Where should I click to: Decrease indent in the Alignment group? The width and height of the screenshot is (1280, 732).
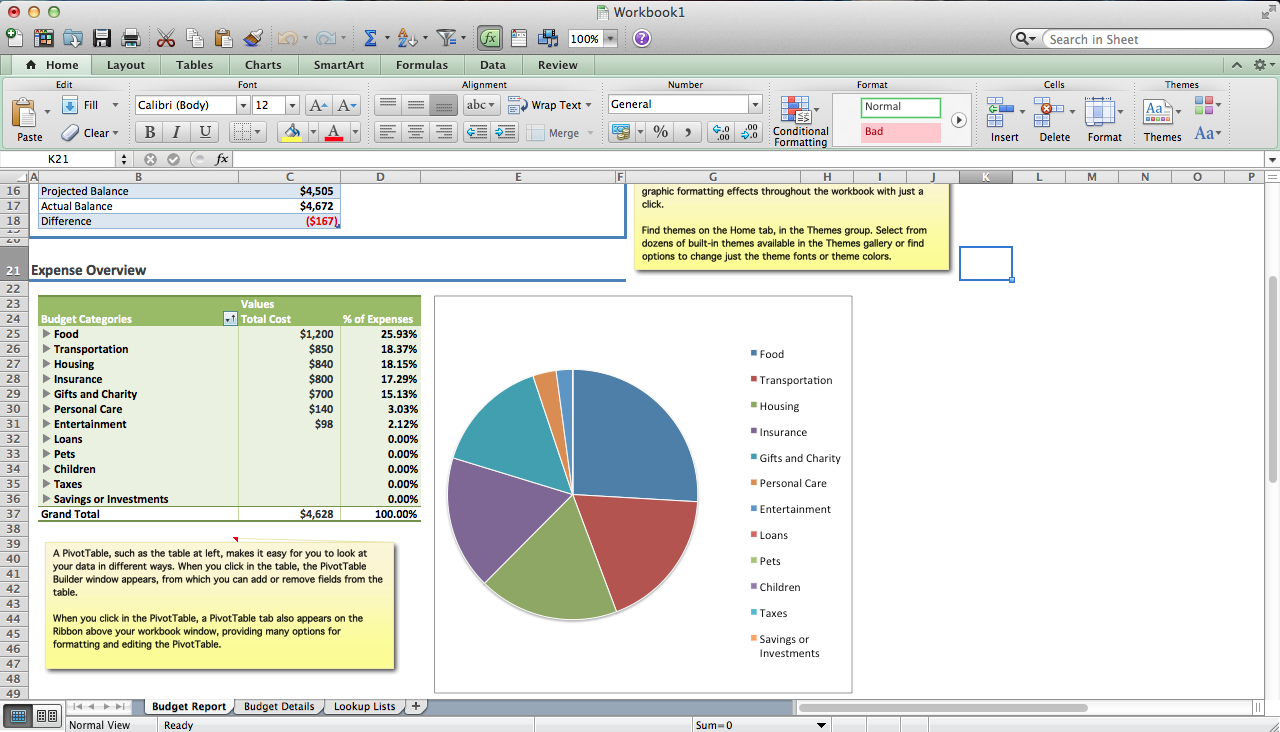point(477,132)
